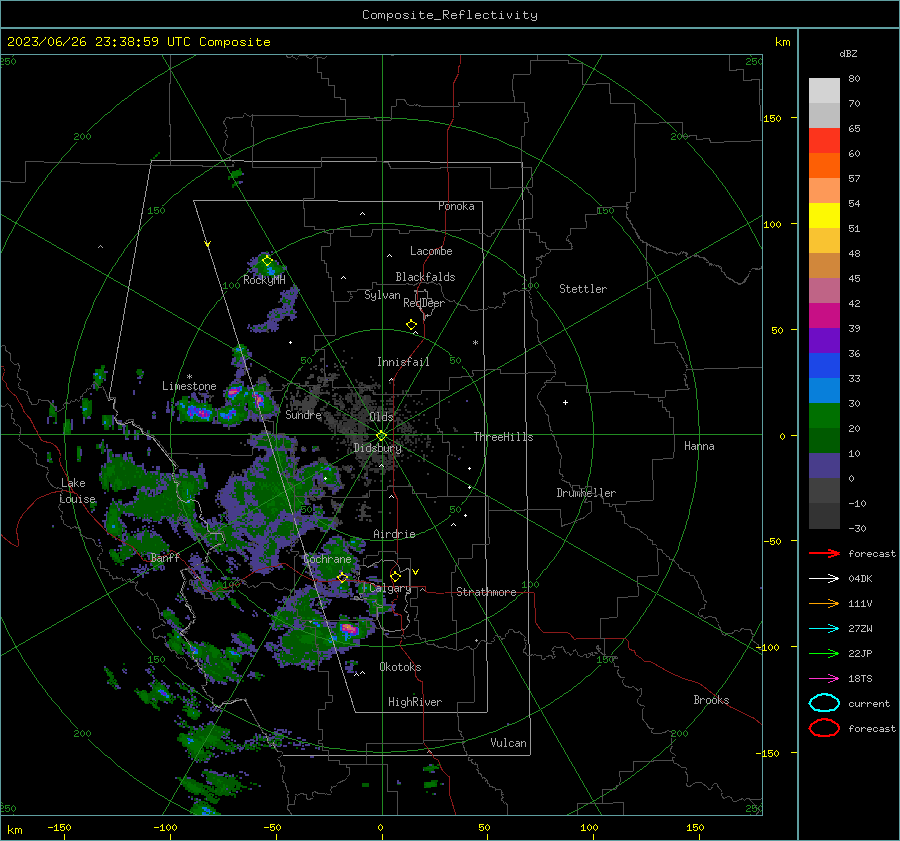Click the red forecast arrow legend icon
The image size is (900, 841).
(824, 553)
